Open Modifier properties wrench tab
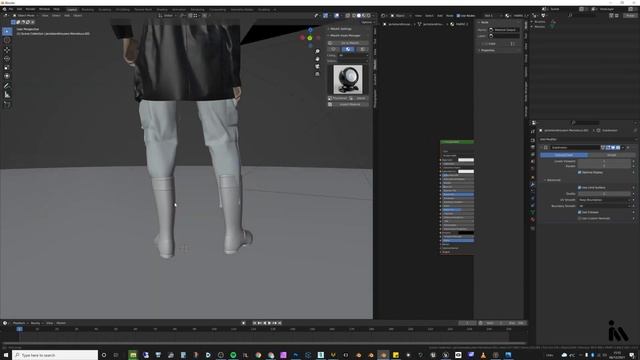640x360 pixels. point(533,184)
